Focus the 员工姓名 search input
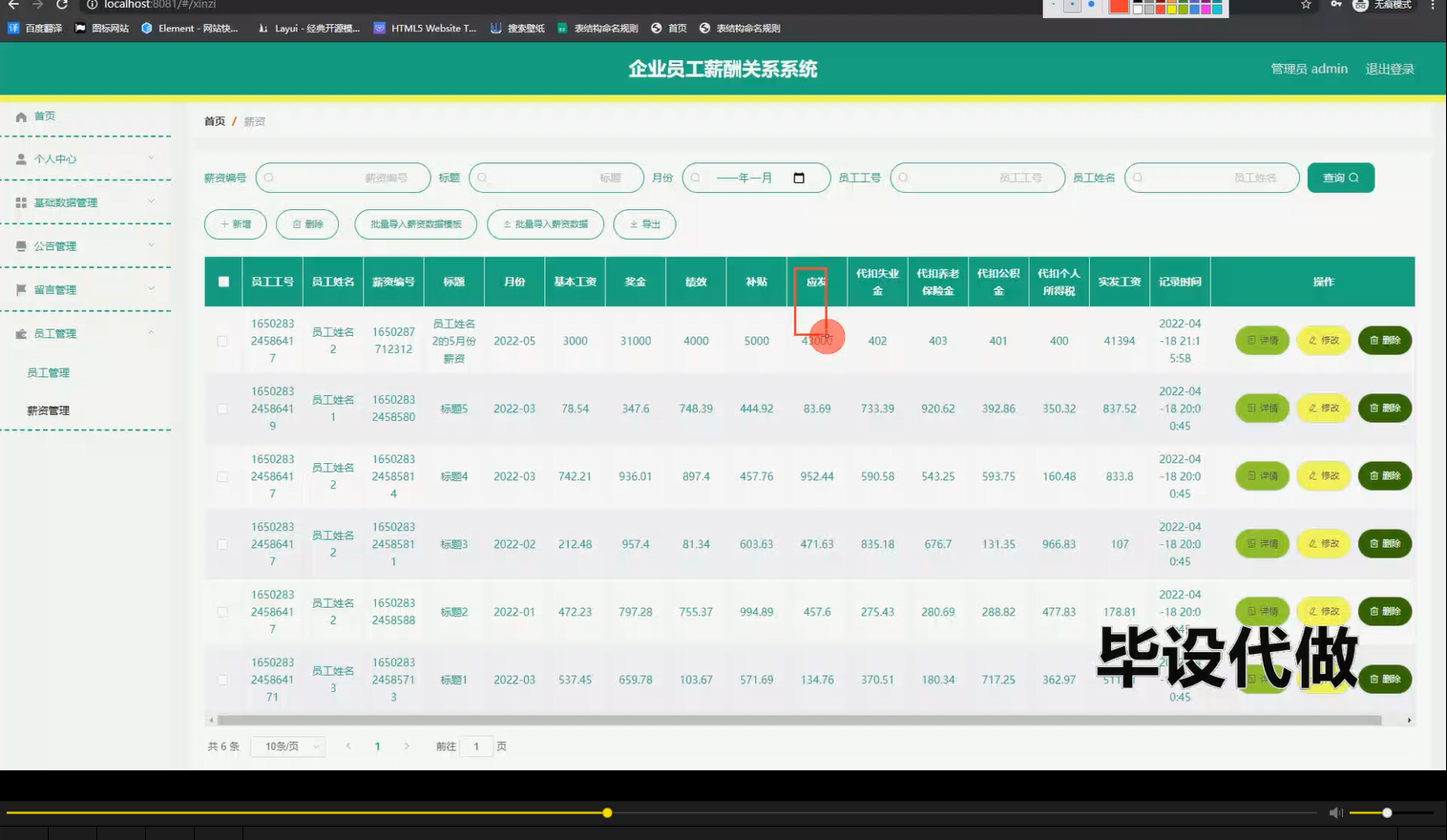 pos(1212,178)
